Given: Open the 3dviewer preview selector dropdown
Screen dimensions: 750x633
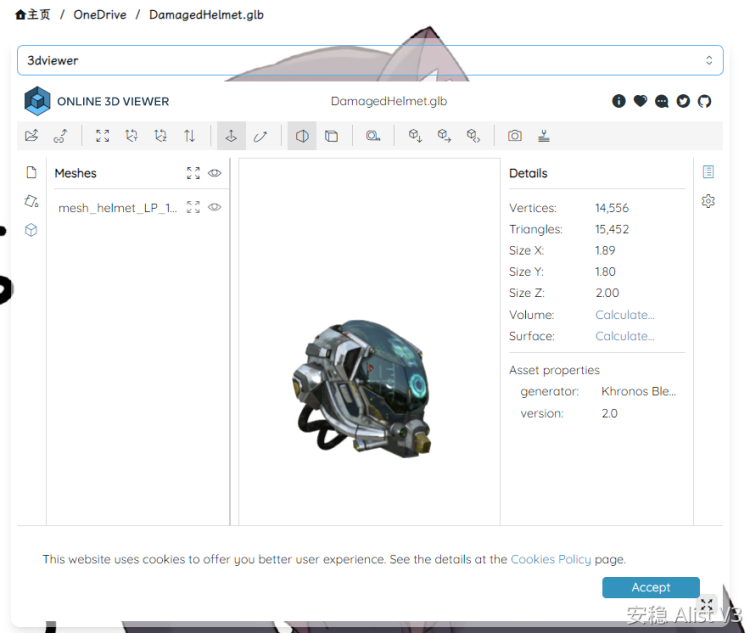Looking at the screenshot, I should point(369,60).
